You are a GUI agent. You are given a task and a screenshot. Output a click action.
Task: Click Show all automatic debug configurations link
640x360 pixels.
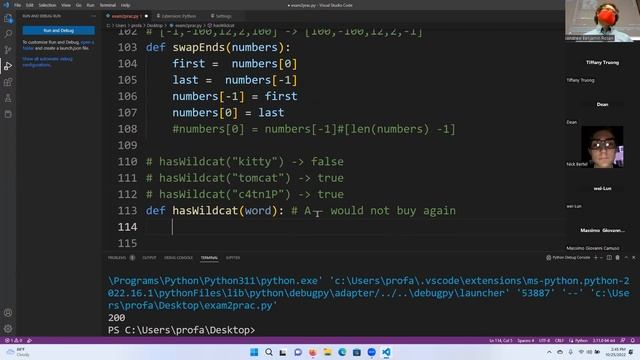pyautogui.click(x=47, y=62)
